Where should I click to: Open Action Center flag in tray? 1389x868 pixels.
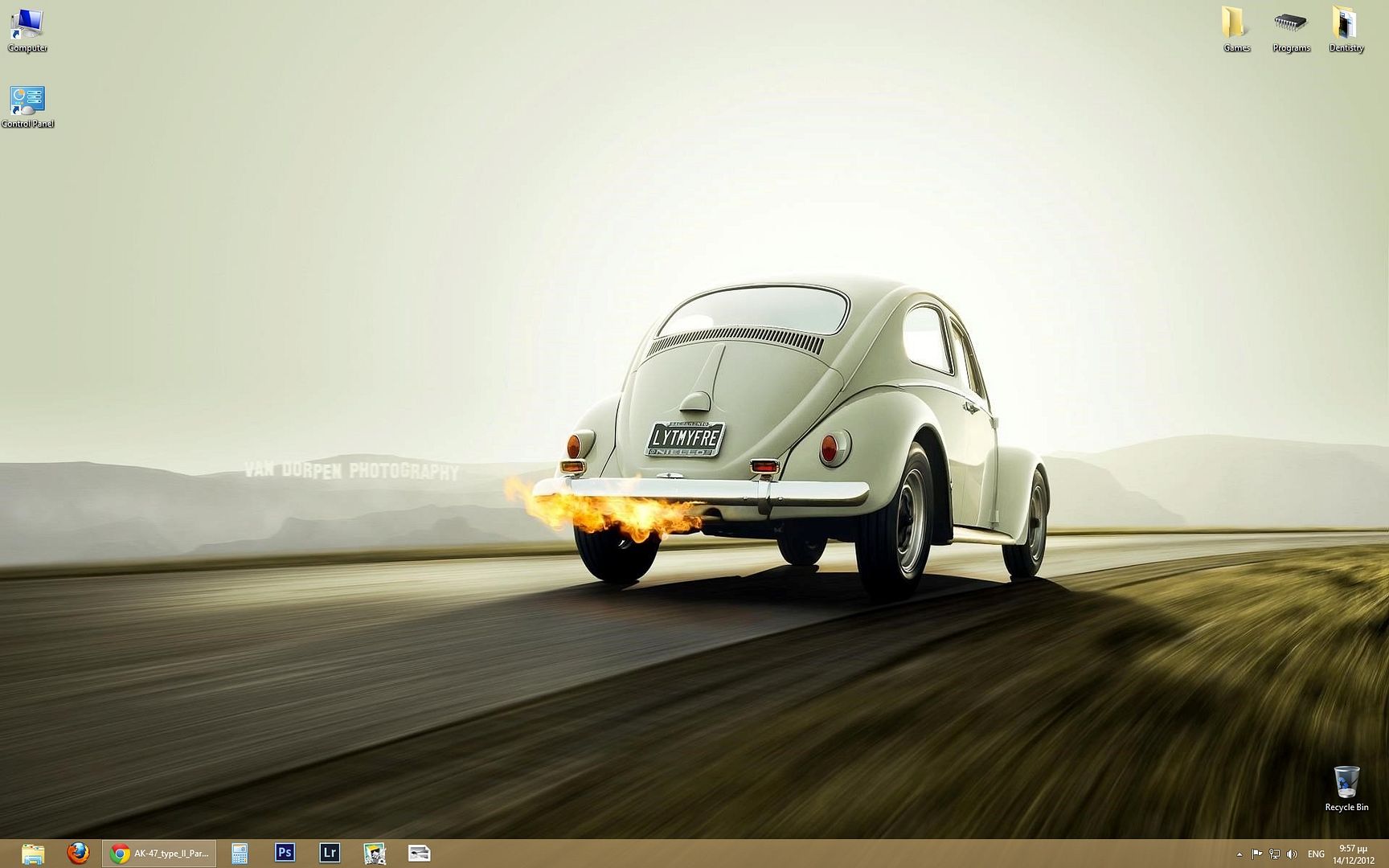pyautogui.click(x=1256, y=854)
